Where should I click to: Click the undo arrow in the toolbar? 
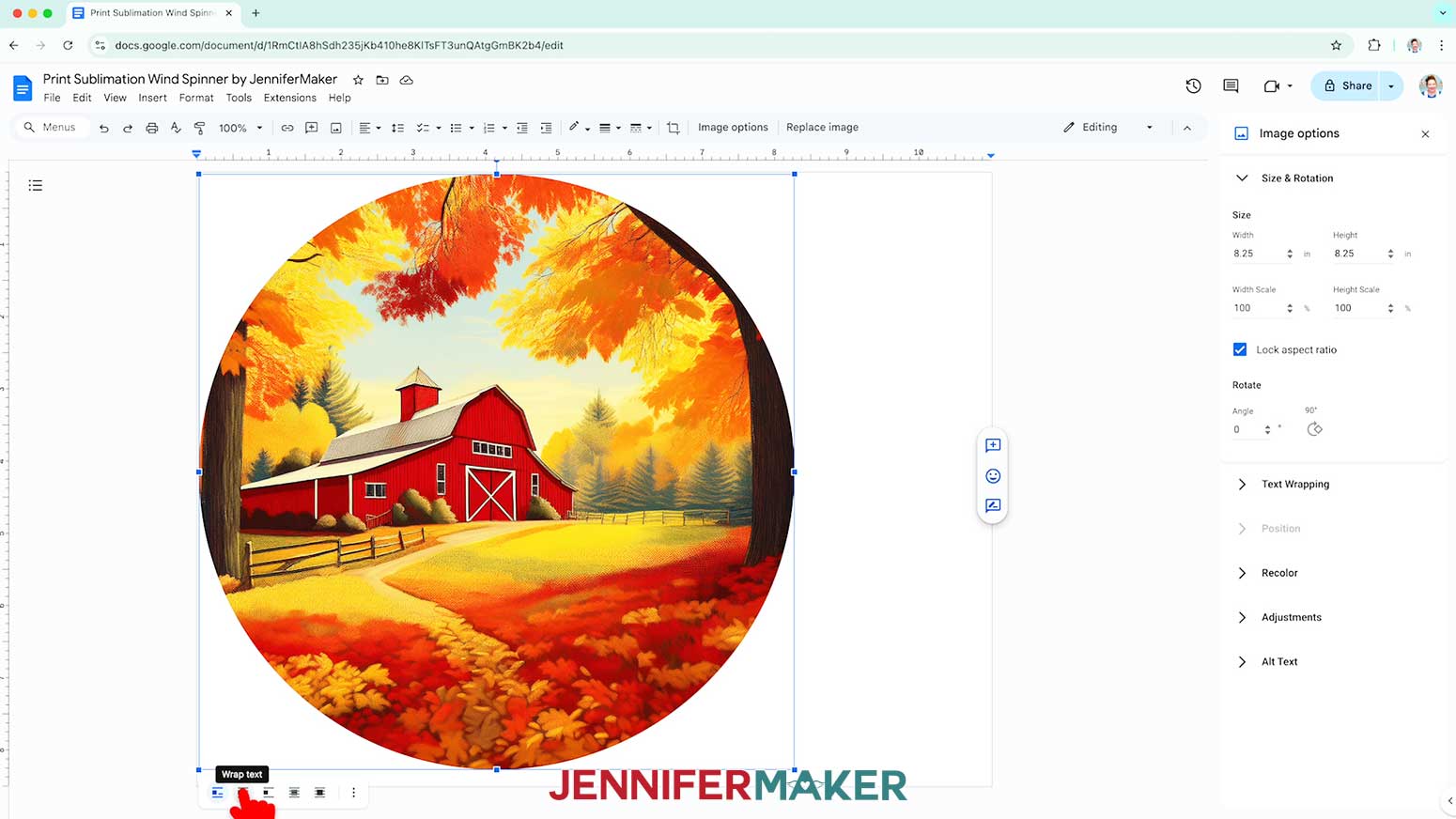(x=103, y=128)
